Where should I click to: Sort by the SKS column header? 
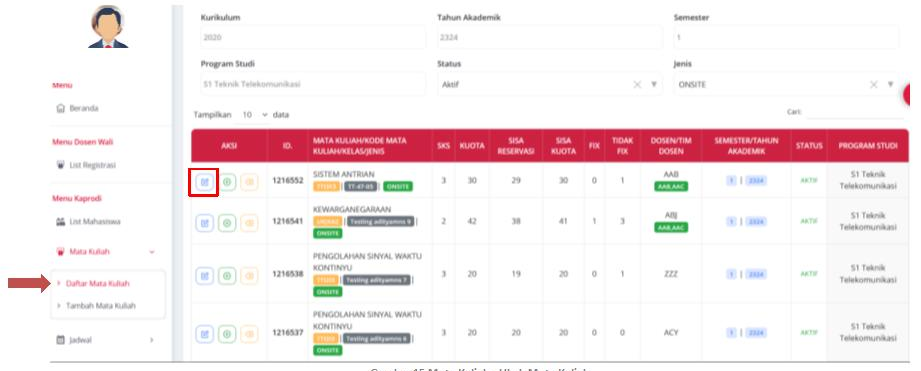point(443,146)
